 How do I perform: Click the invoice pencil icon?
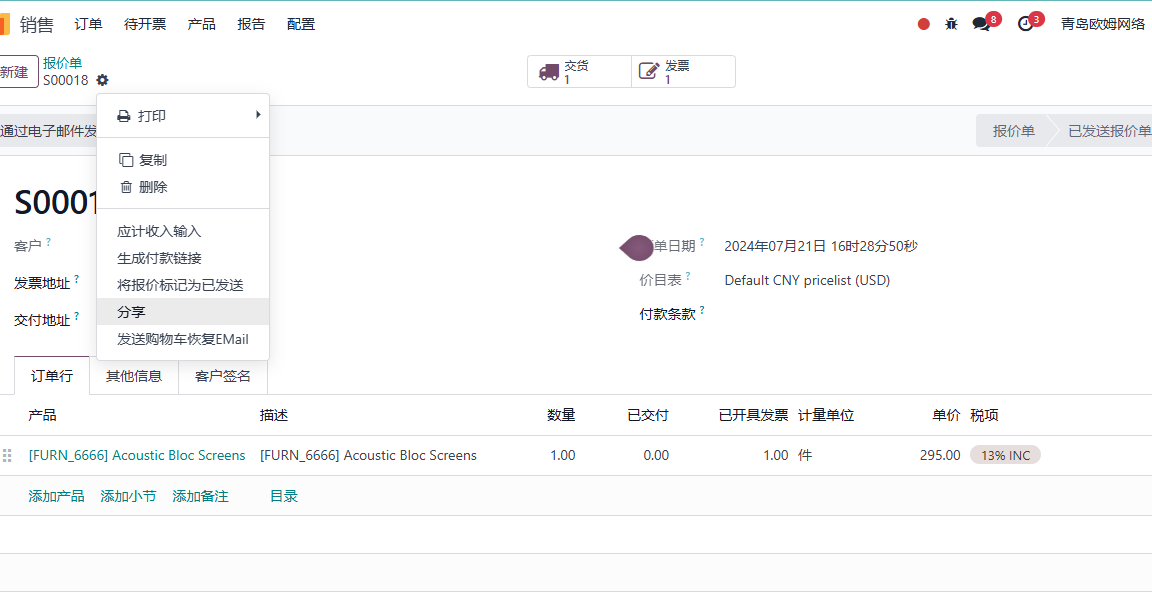pyautogui.click(x=649, y=71)
